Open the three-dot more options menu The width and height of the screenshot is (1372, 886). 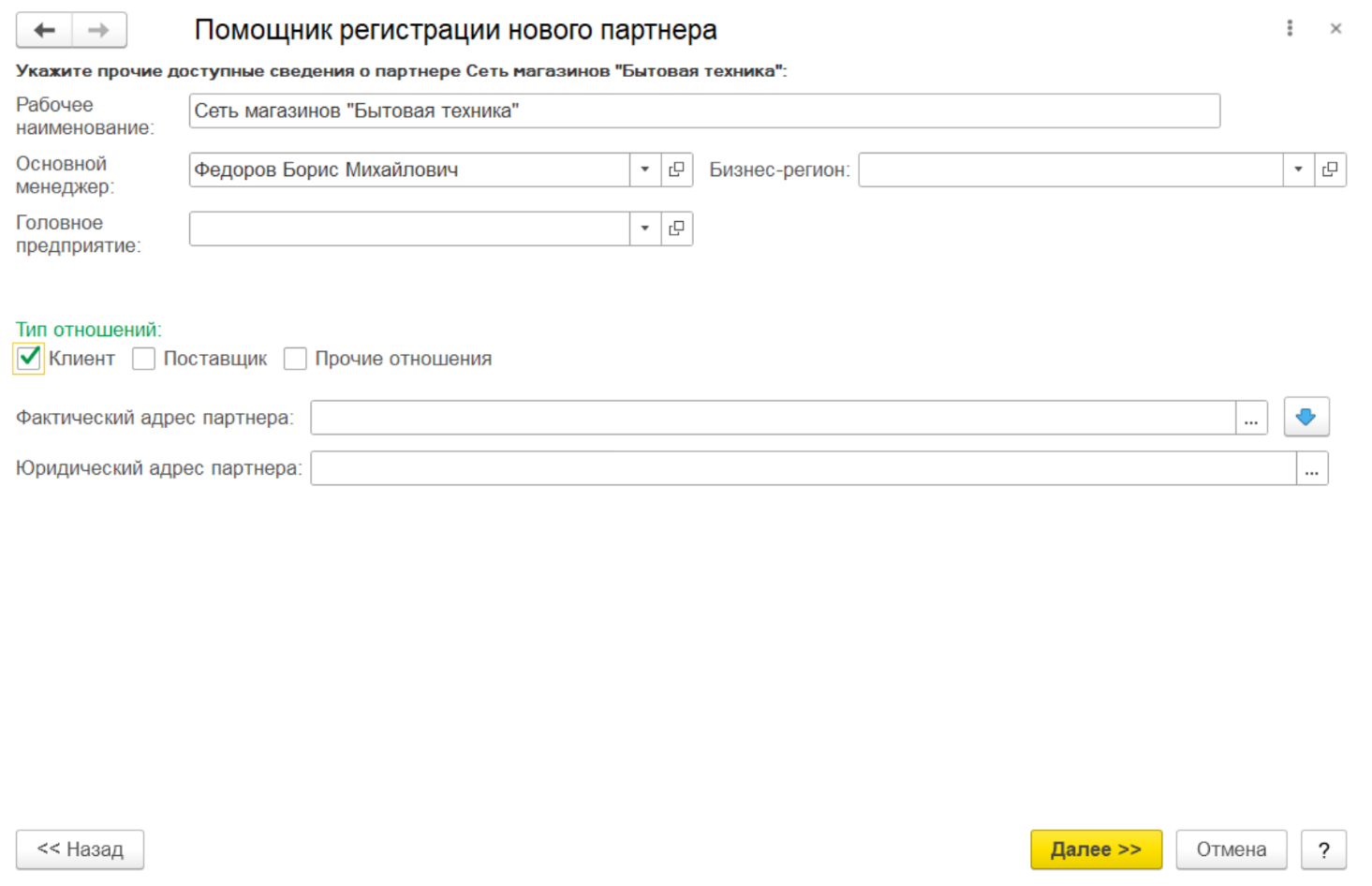1290,29
